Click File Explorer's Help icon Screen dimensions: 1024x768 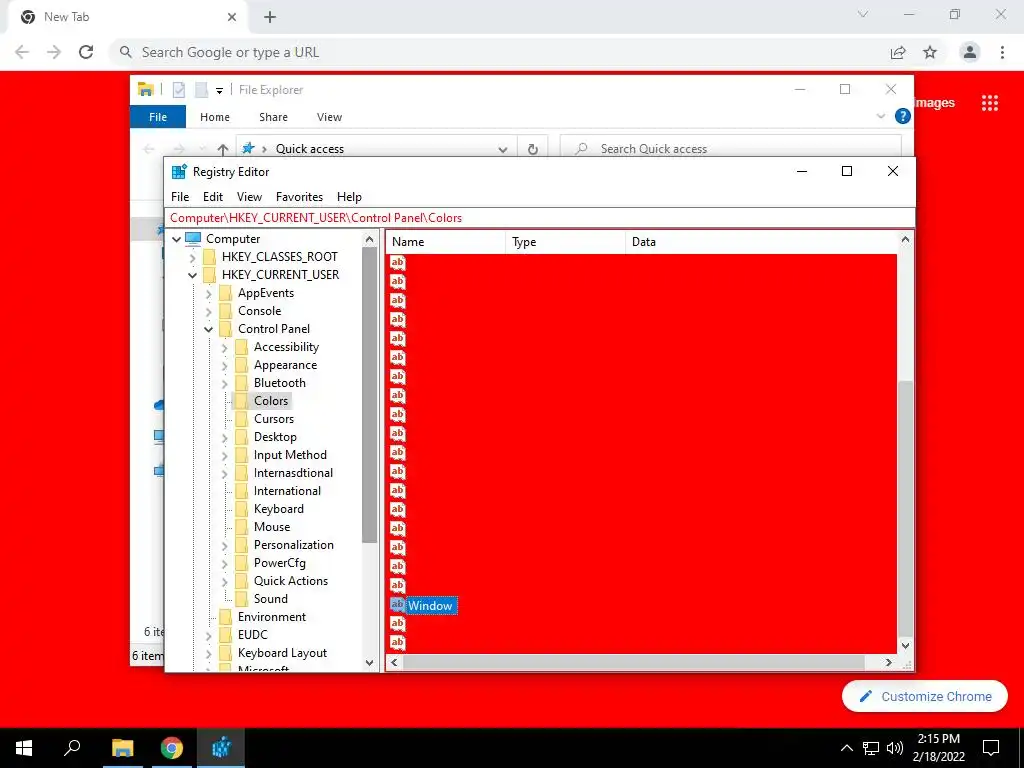[x=903, y=116]
